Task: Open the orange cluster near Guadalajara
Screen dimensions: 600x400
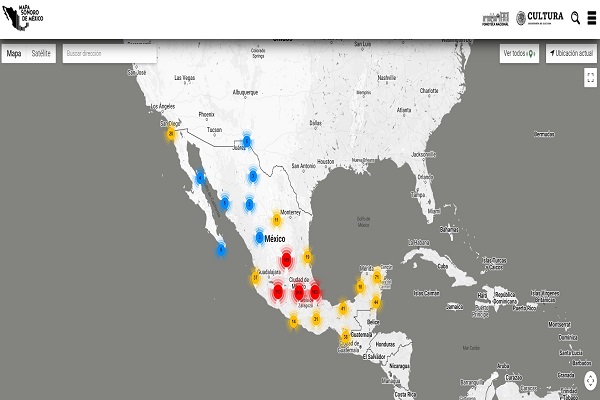Action: (256, 277)
